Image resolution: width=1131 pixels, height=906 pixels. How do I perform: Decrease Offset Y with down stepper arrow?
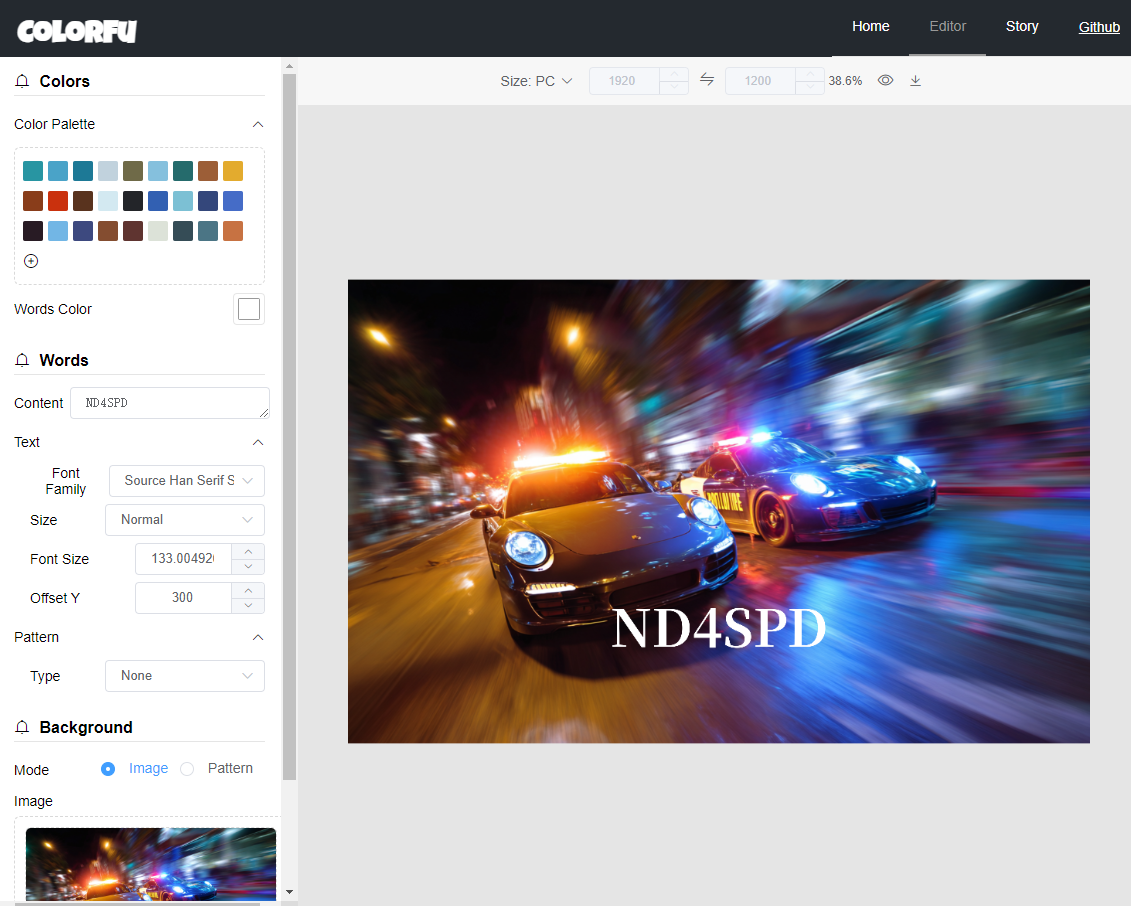(x=248, y=605)
